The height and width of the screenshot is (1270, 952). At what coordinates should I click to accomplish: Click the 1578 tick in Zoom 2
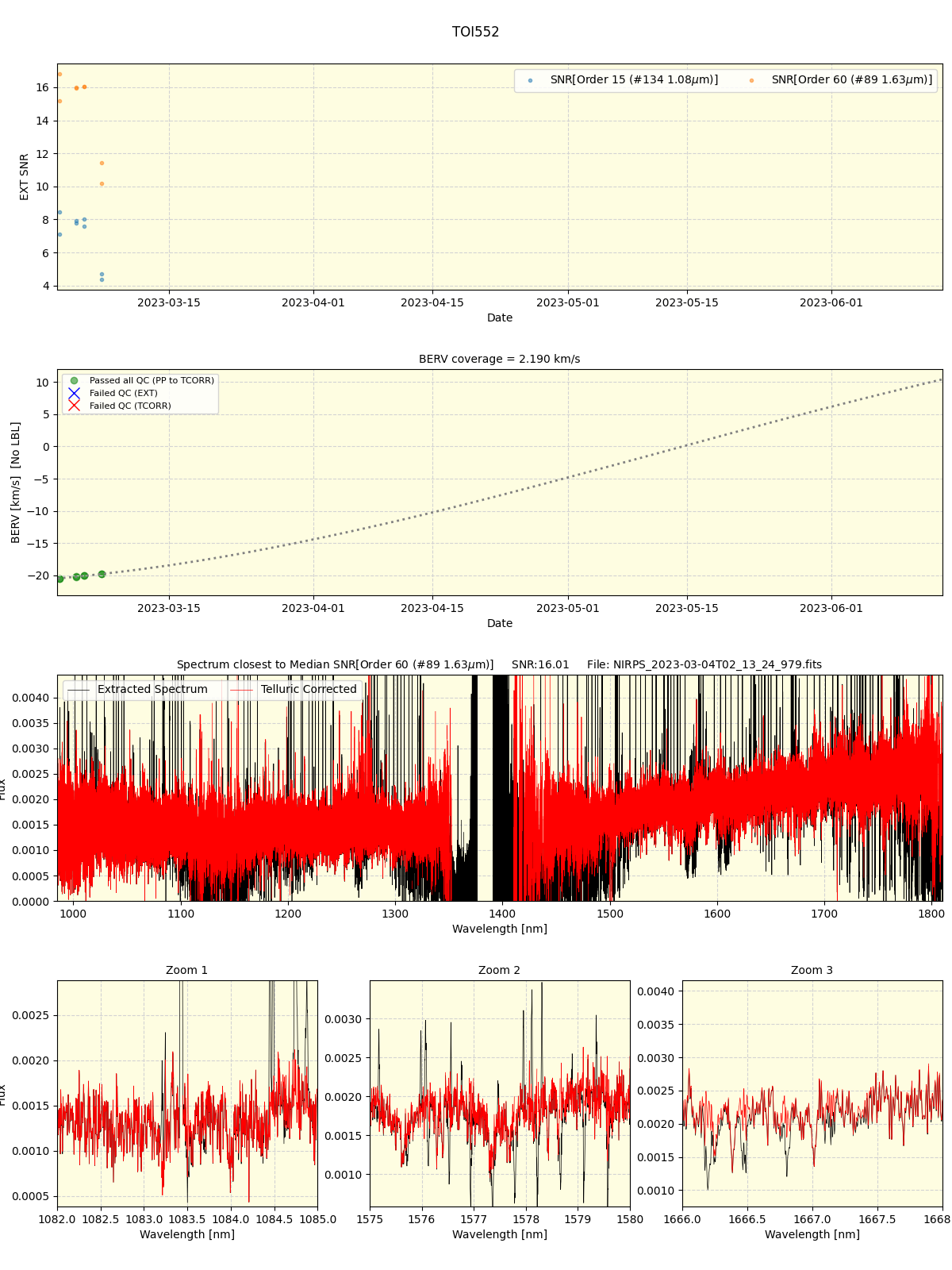tap(525, 1219)
